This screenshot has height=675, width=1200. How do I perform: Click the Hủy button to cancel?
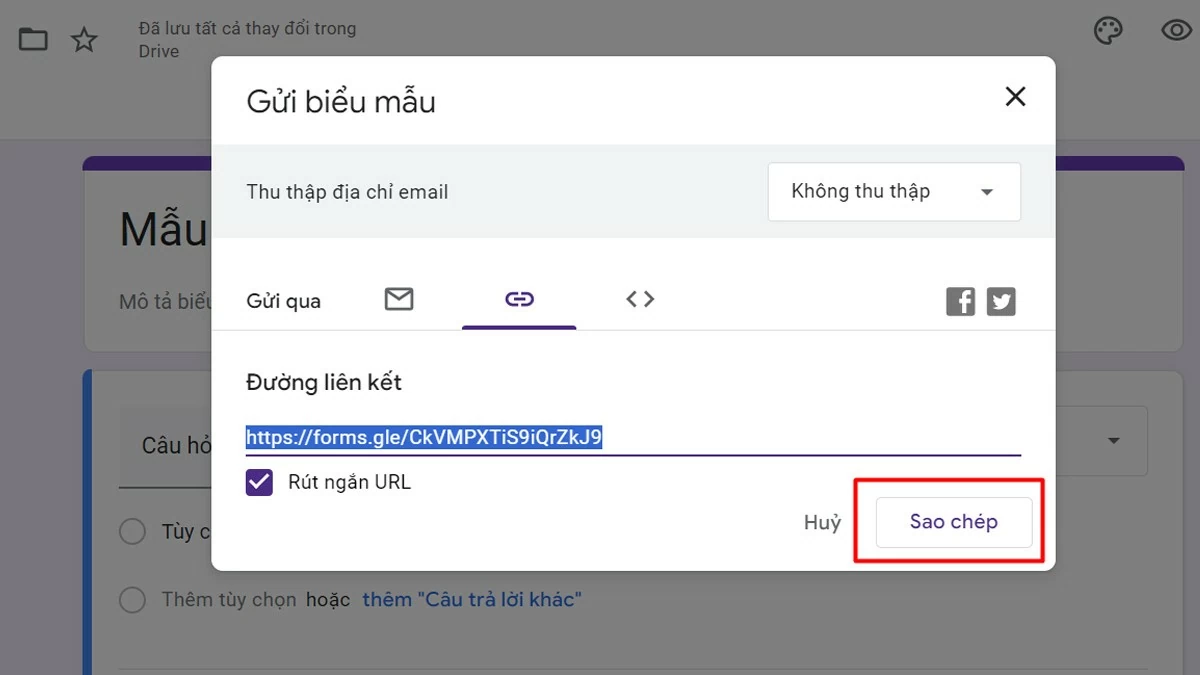822,521
